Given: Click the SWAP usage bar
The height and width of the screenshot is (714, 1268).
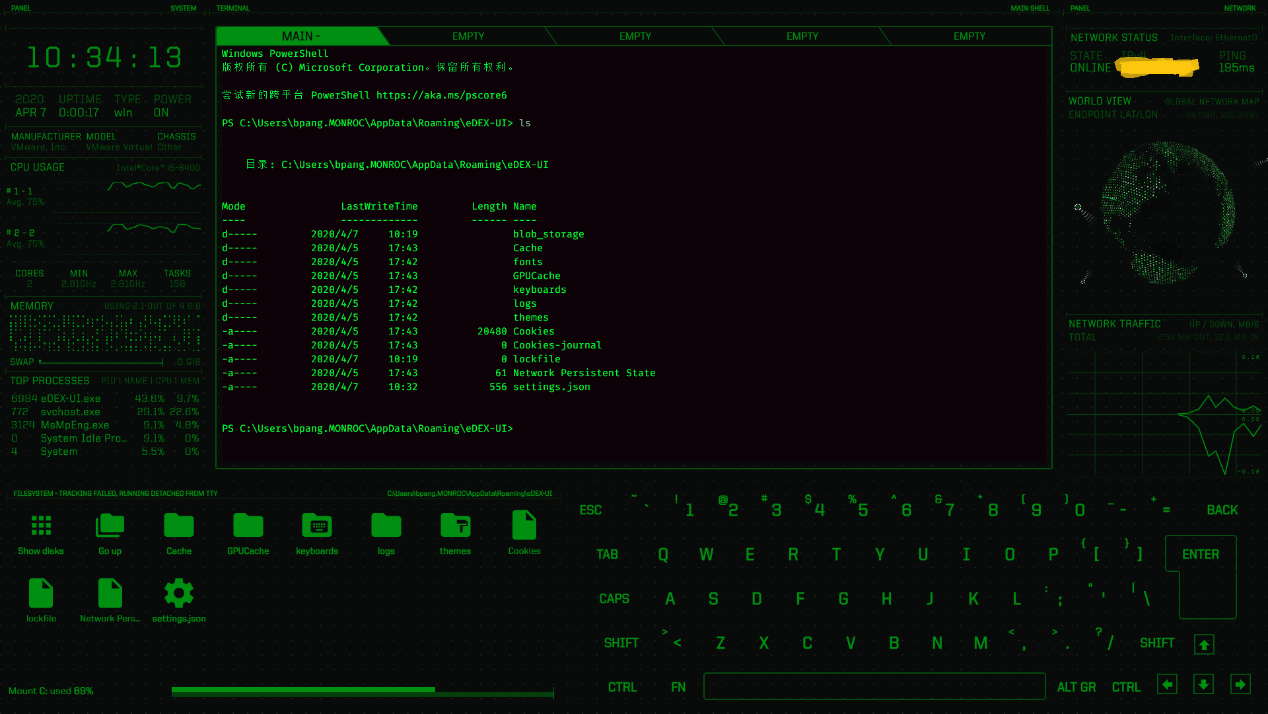Looking at the screenshot, I should 100,362.
